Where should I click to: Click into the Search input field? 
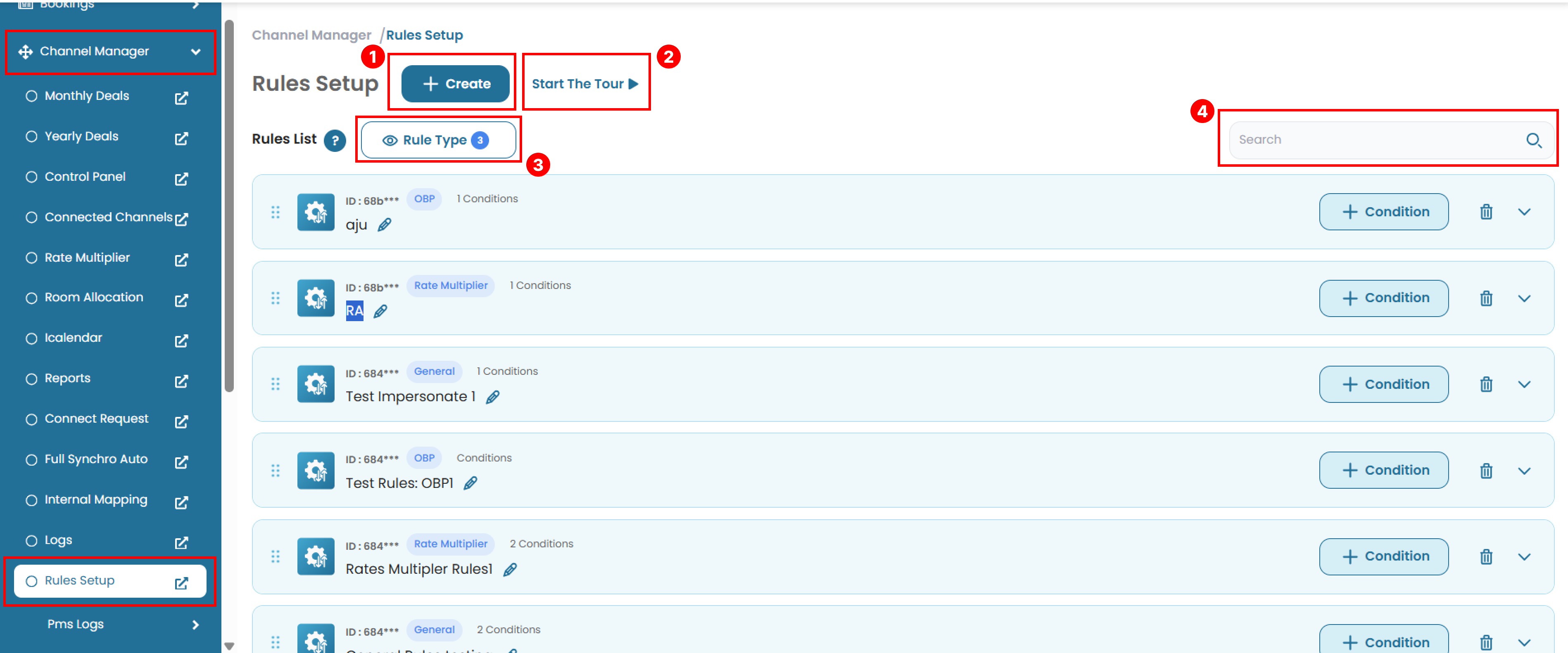1376,140
